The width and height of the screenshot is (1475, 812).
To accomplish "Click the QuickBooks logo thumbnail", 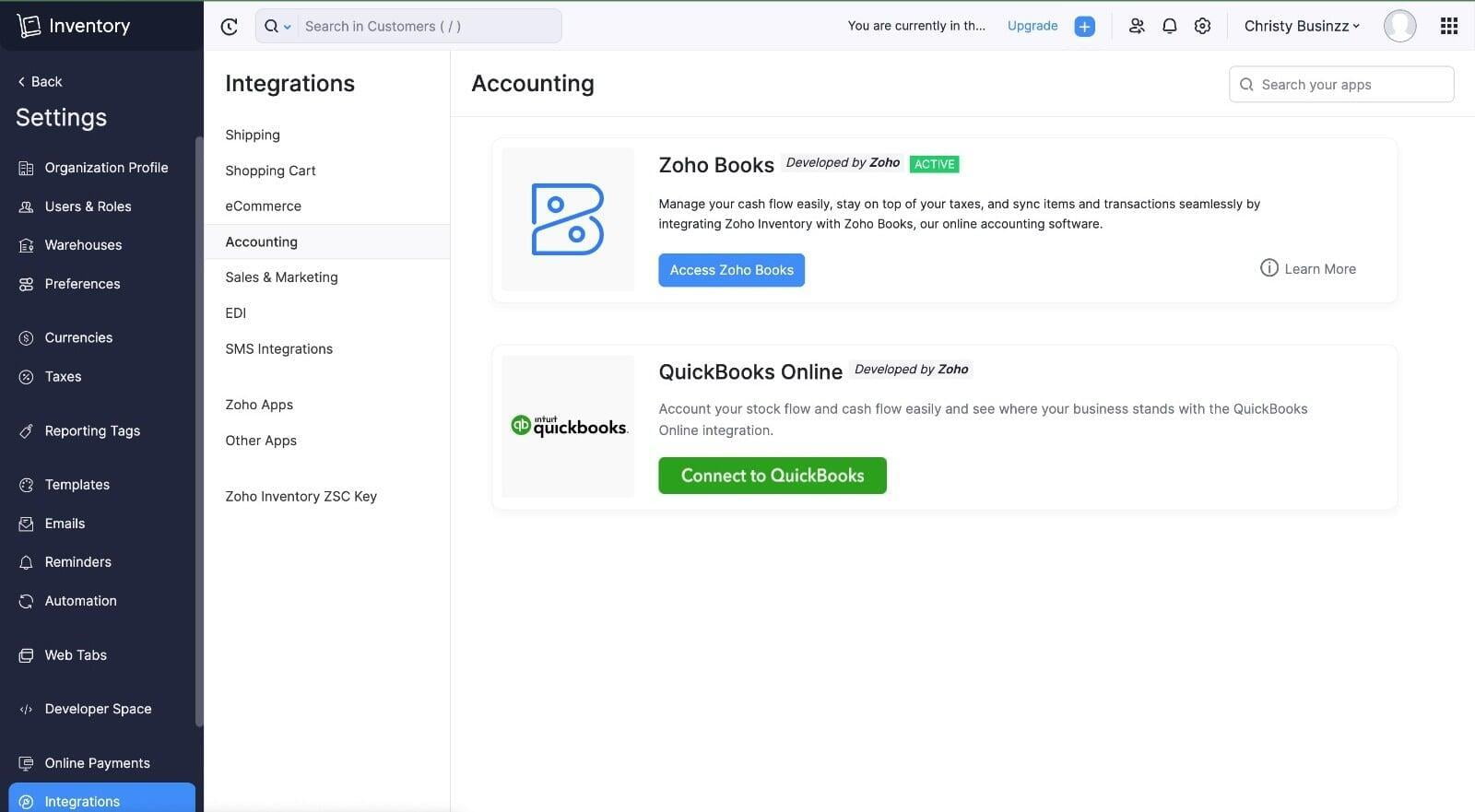I will 568,426.
